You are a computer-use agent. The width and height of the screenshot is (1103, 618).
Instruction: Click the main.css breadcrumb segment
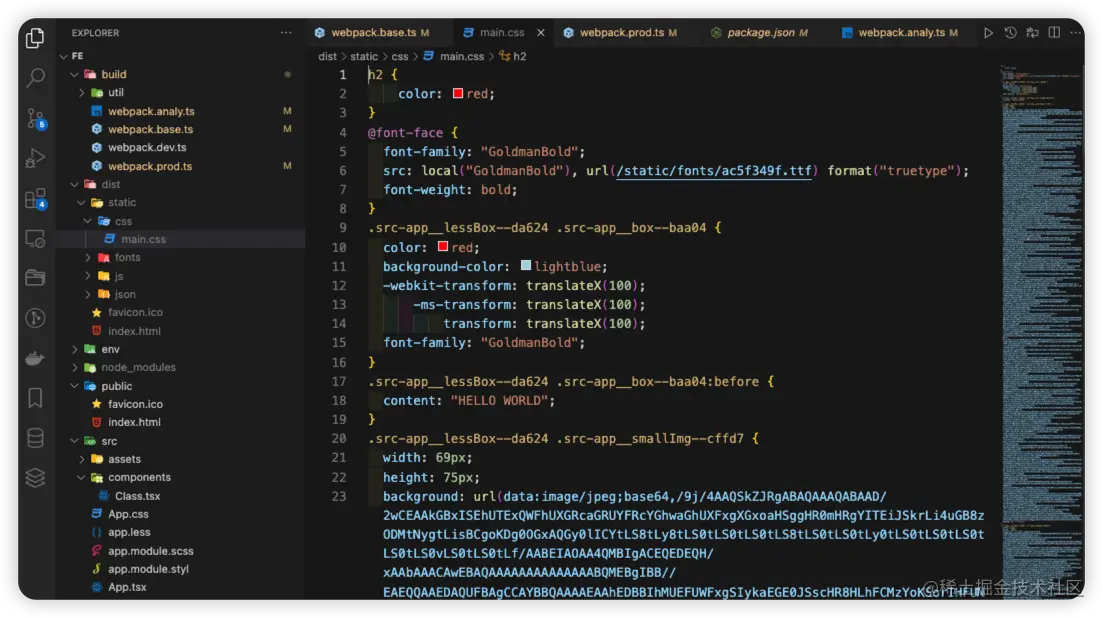click(454, 56)
